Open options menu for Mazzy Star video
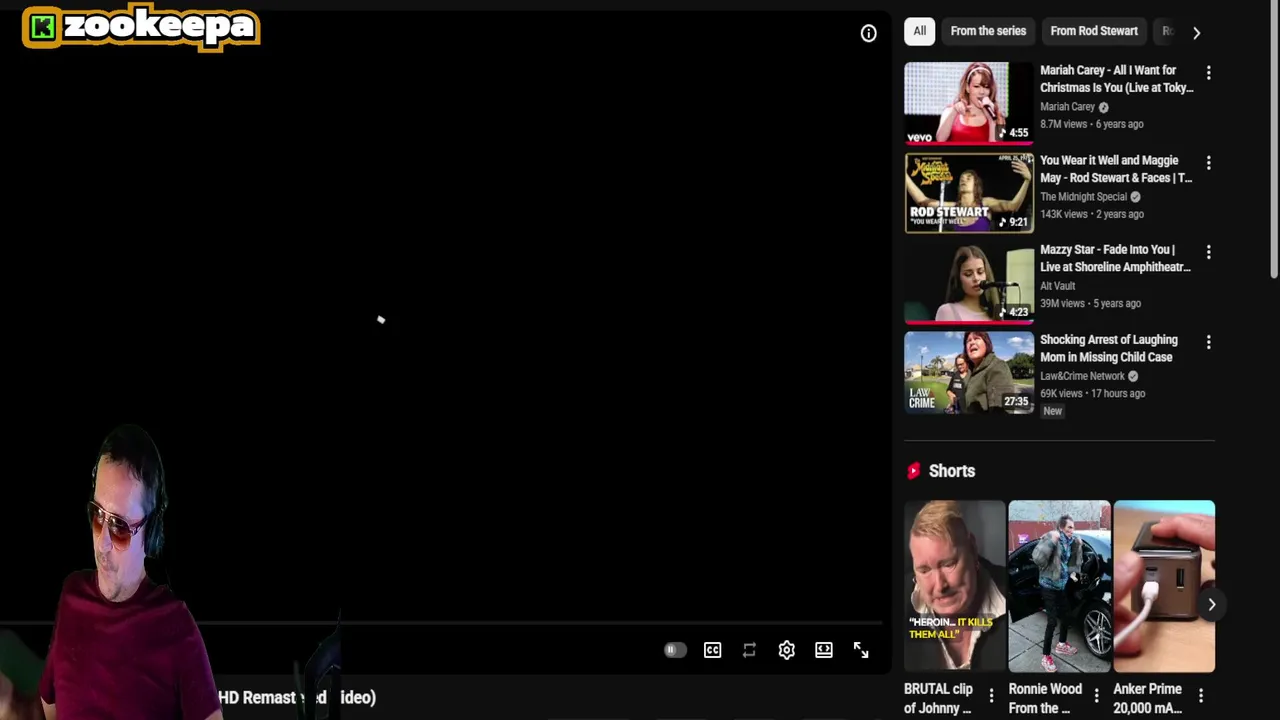Image resolution: width=1280 pixels, height=720 pixels. (1208, 252)
